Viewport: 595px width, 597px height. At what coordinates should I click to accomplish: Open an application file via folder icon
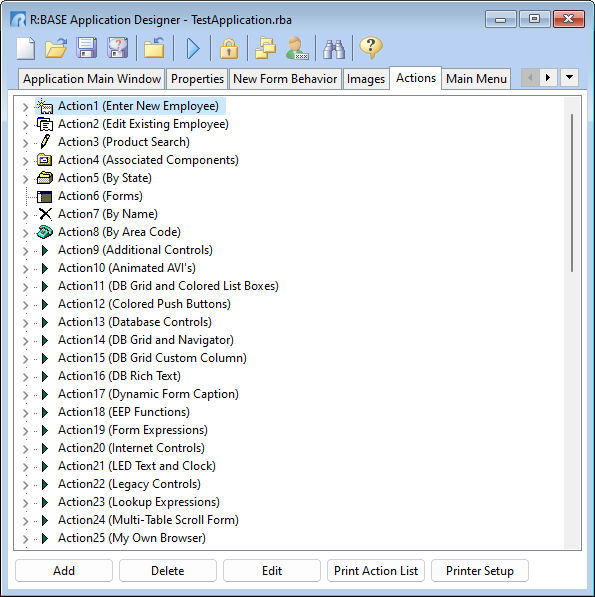click(56, 48)
